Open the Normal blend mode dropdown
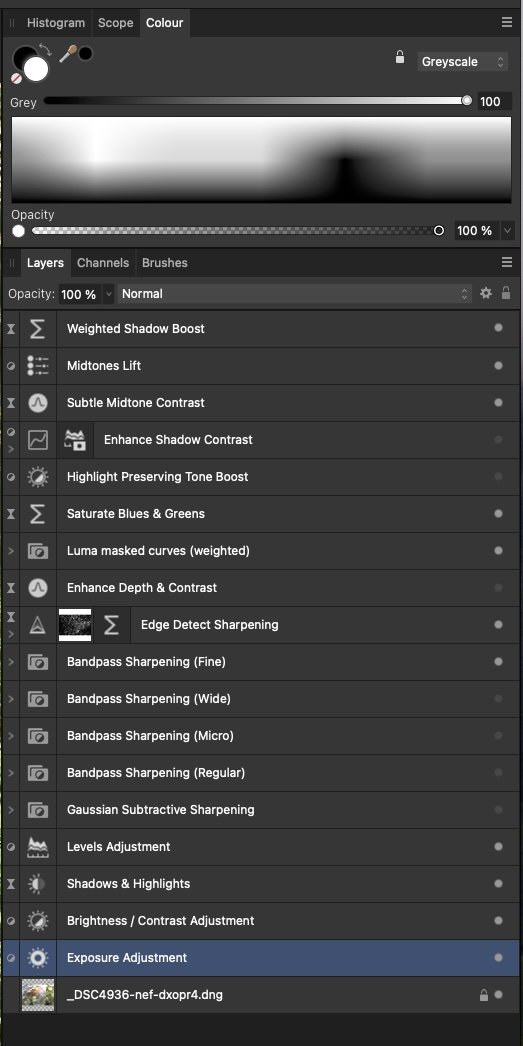The image size is (523, 1046). tap(294, 294)
